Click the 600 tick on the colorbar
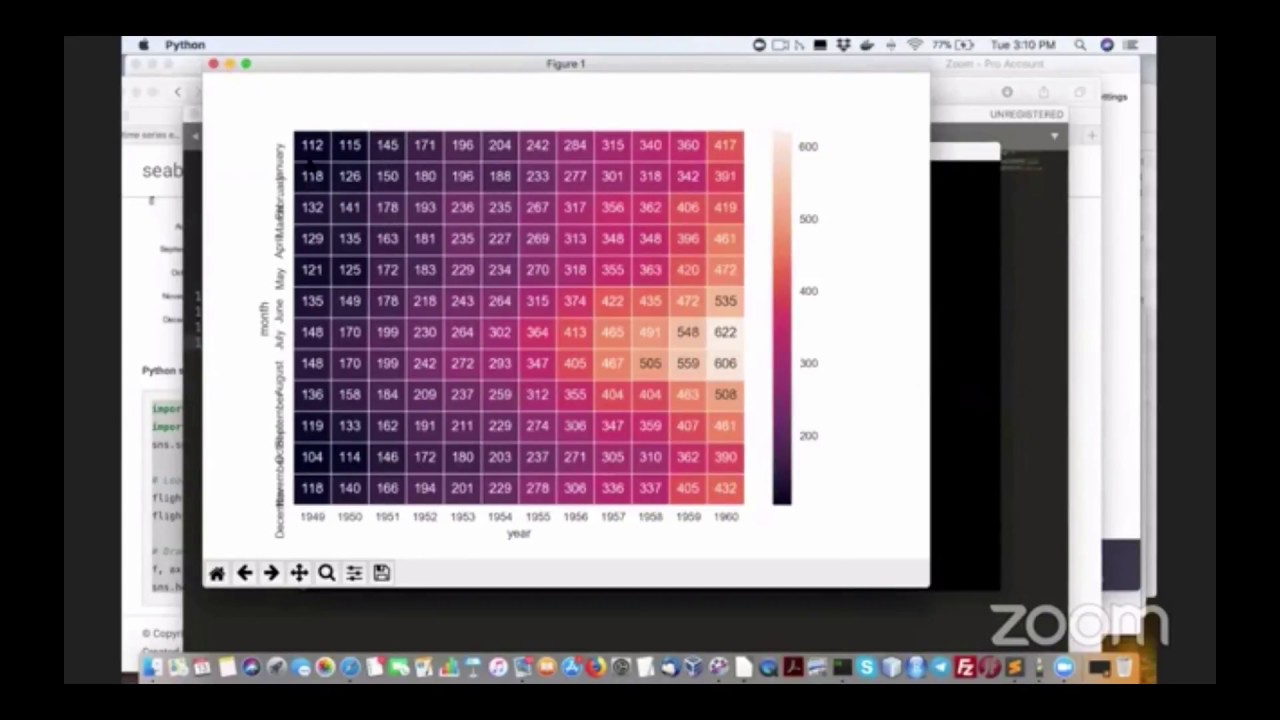Image resolution: width=1280 pixels, height=720 pixels. (808, 147)
